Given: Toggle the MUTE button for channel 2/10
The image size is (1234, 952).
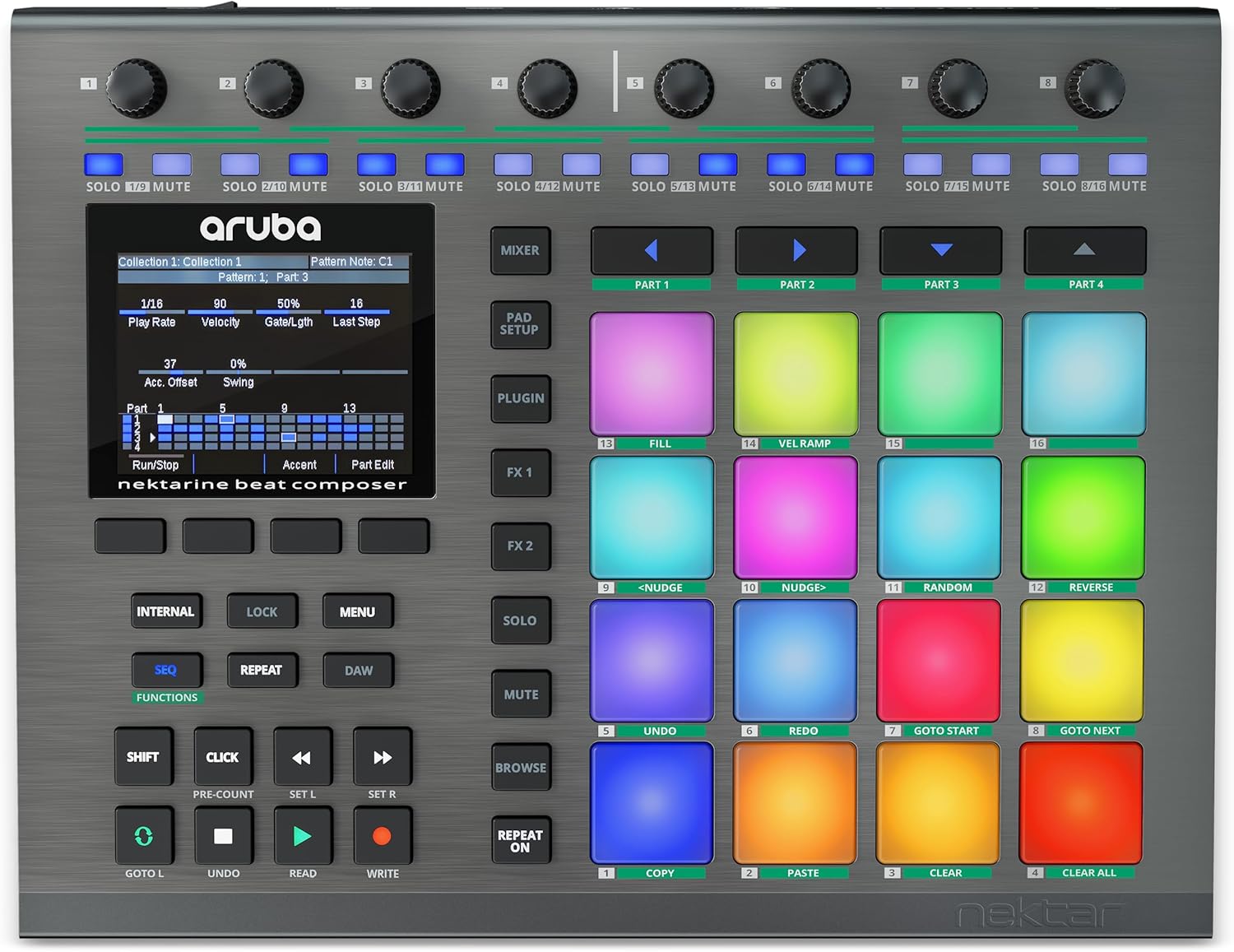Looking at the screenshot, I should tap(308, 165).
